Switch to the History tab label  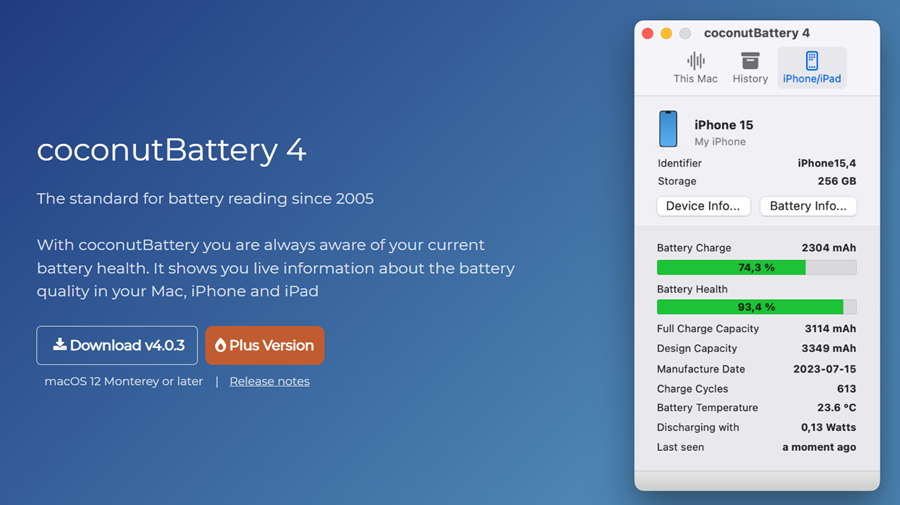[x=750, y=79]
